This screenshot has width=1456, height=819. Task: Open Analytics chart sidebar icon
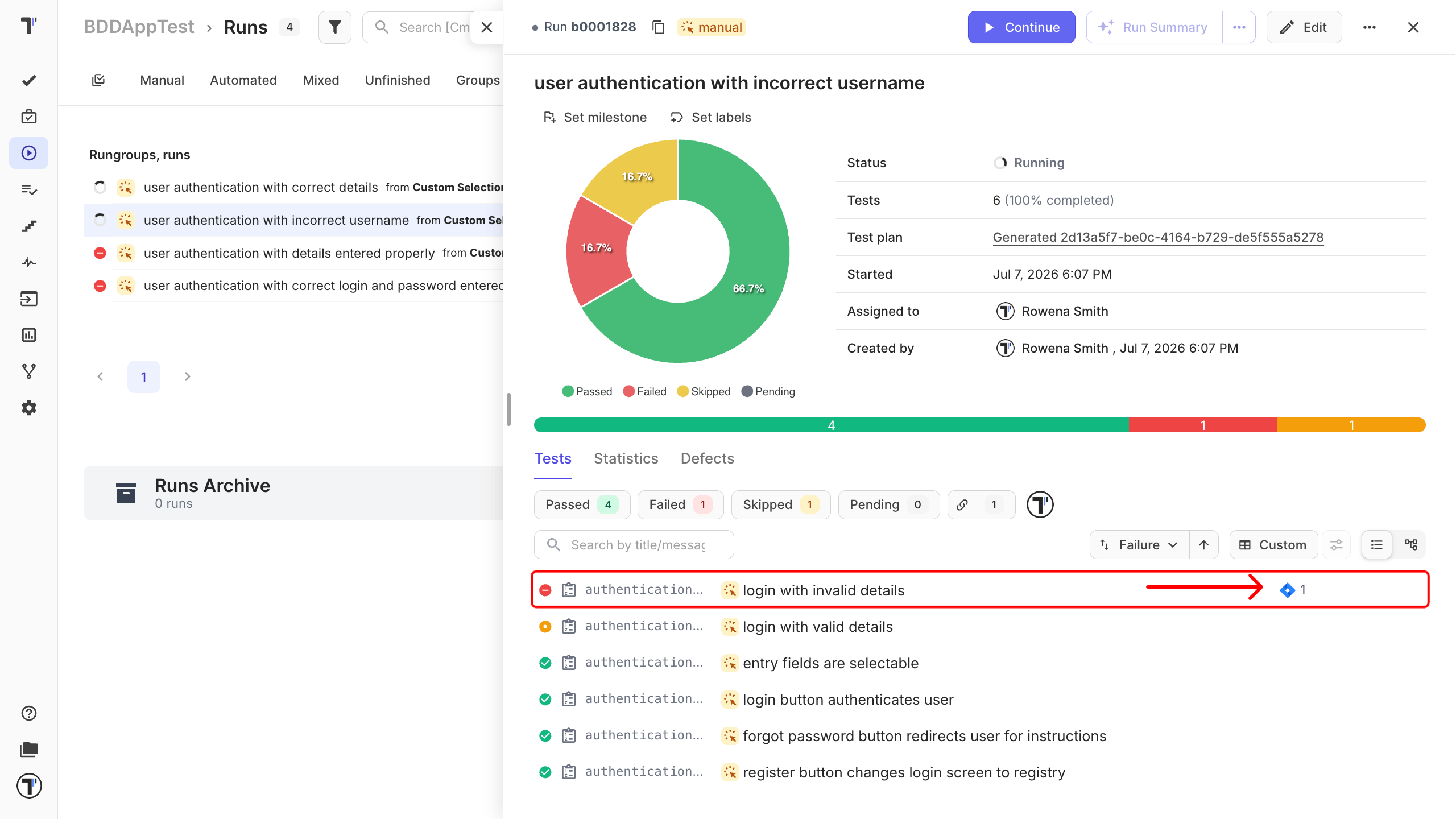tap(29, 335)
